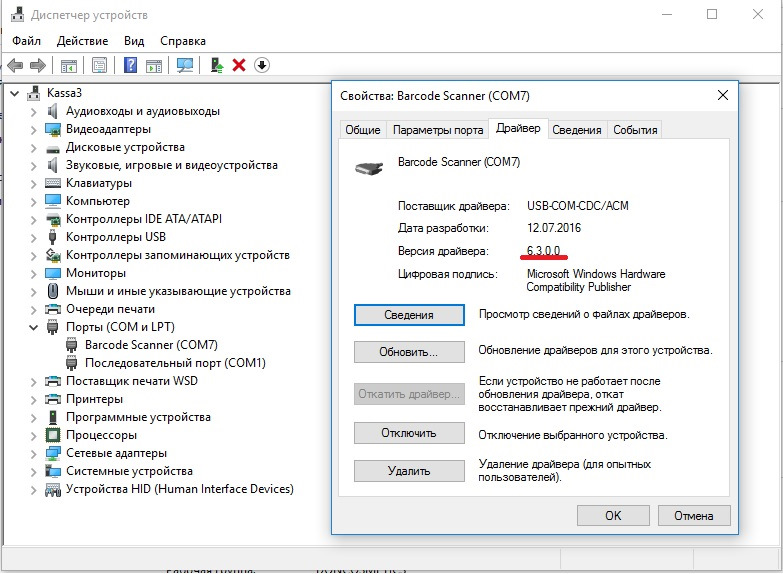Click the Мониторы monitor icon
Image resolution: width=783 pixels, height=574 pixels.
(x=53, y=273)
